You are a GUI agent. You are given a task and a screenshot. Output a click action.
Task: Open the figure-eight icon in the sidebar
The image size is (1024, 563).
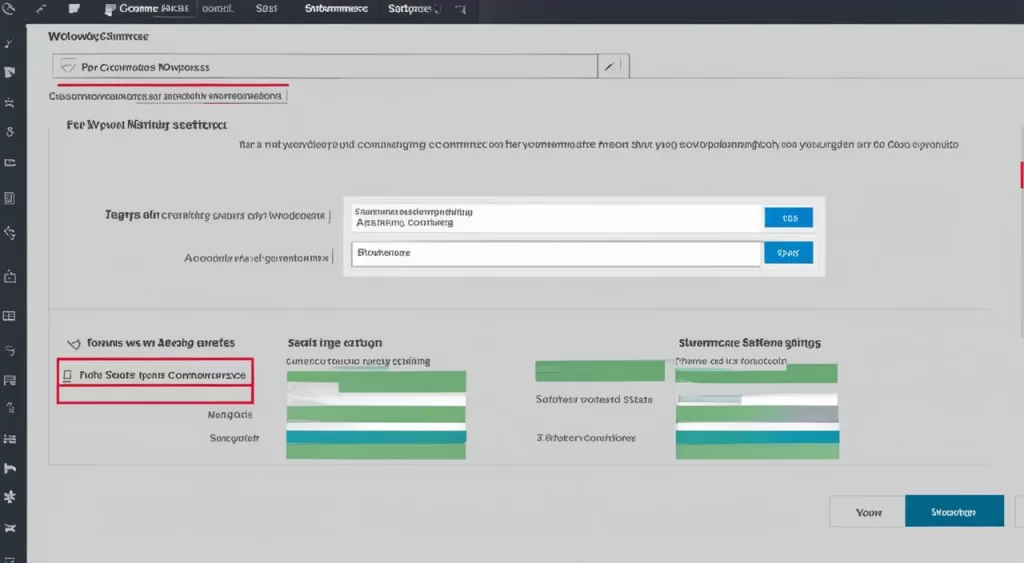pyautogui.click(x=9, y=132)
